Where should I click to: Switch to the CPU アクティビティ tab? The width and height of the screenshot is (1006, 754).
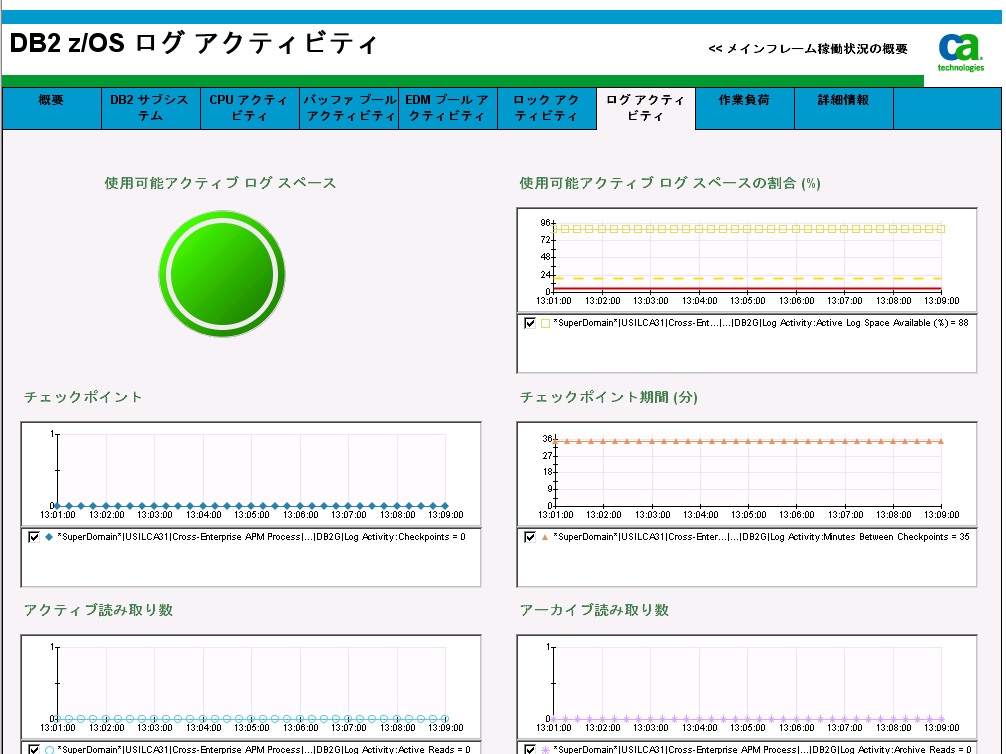tap(248, 107)
